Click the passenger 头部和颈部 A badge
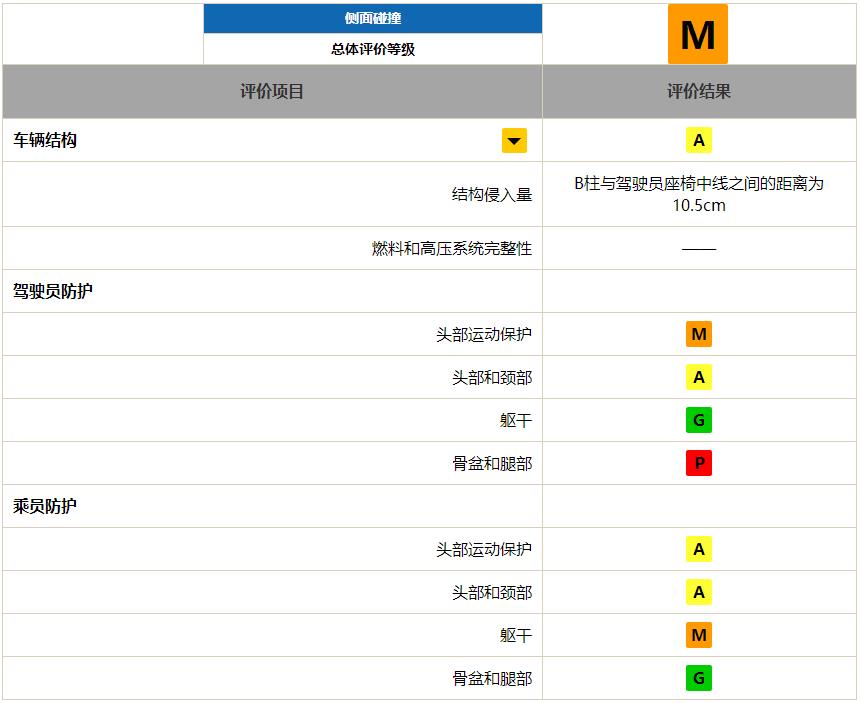This screenshot has height=703, width=861. (x=698, y=592)
